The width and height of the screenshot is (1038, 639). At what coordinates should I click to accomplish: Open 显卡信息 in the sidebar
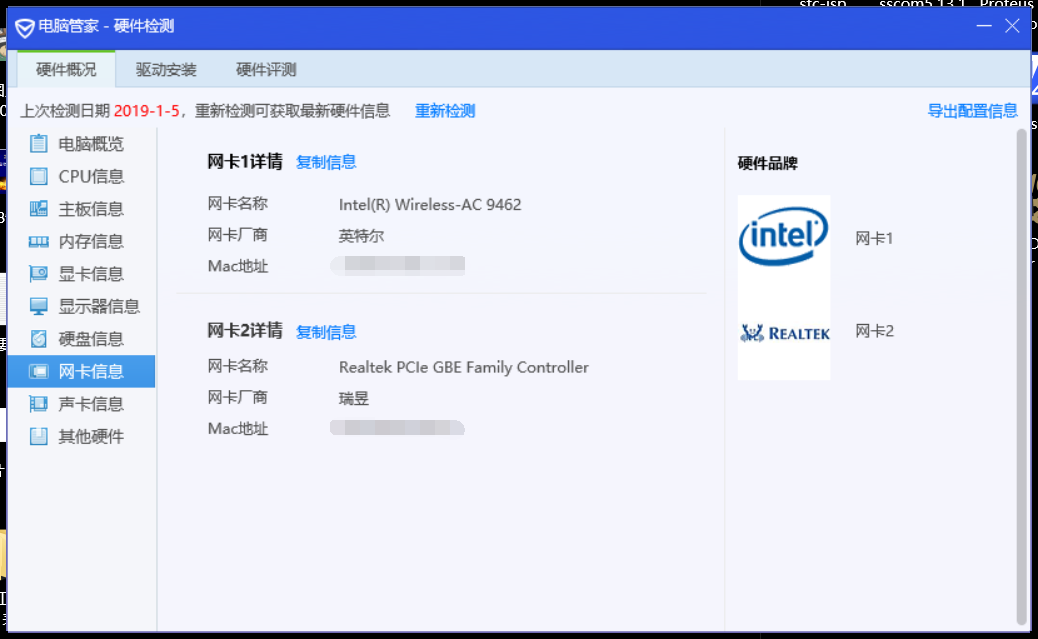(81, 273)
